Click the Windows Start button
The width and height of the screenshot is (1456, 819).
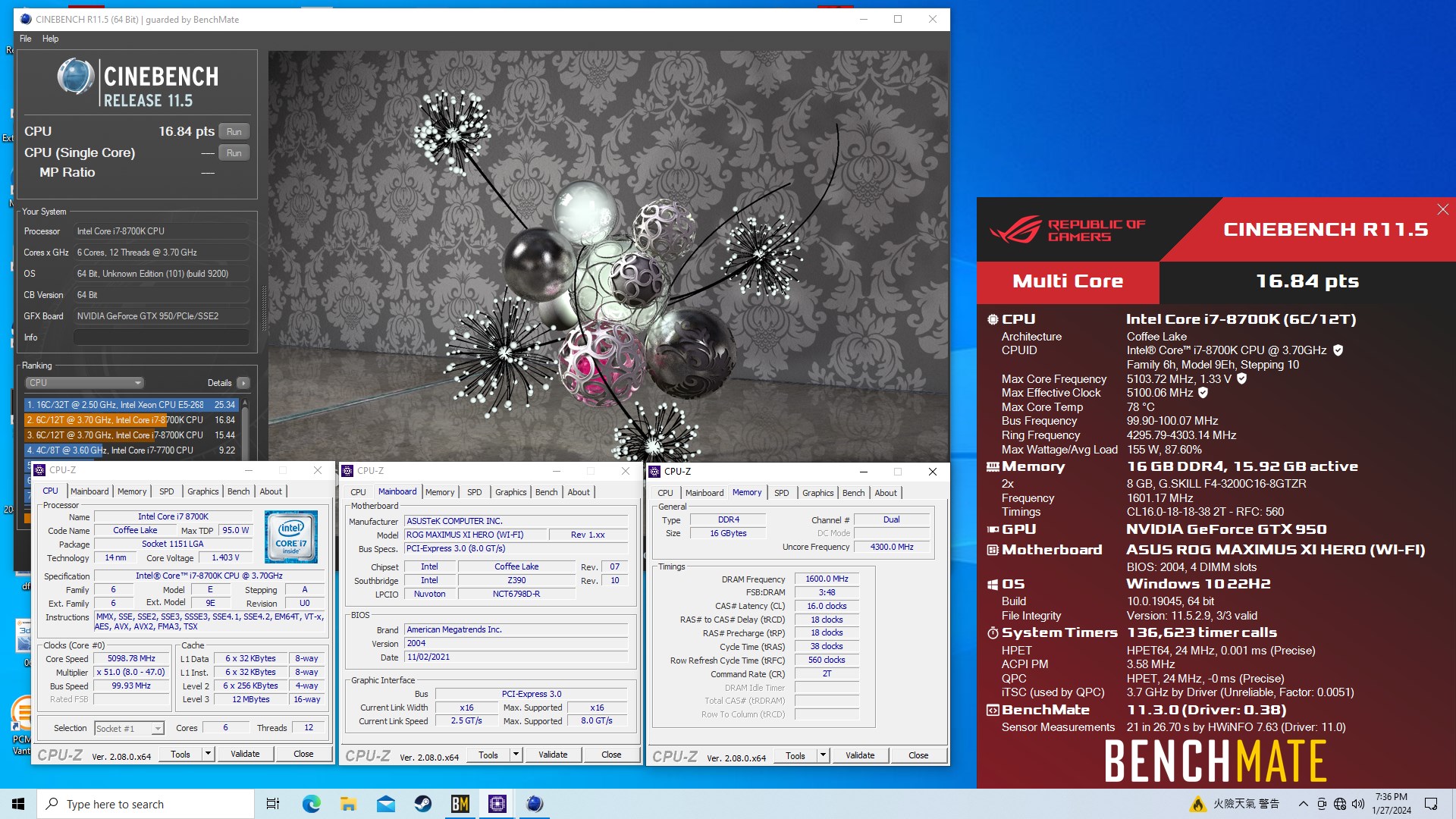[x=18, y=804]
